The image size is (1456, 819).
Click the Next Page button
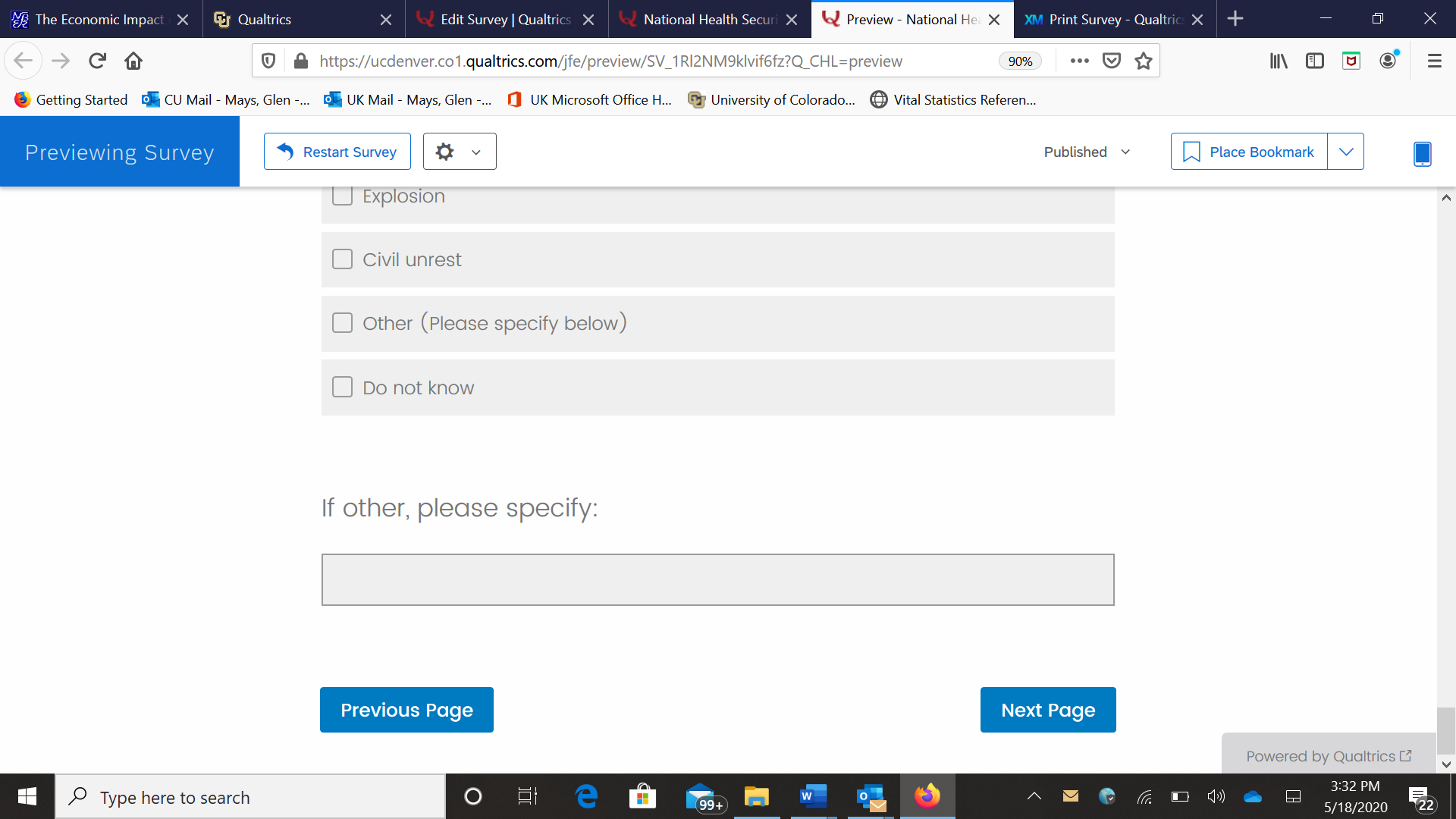[1047, 710]
